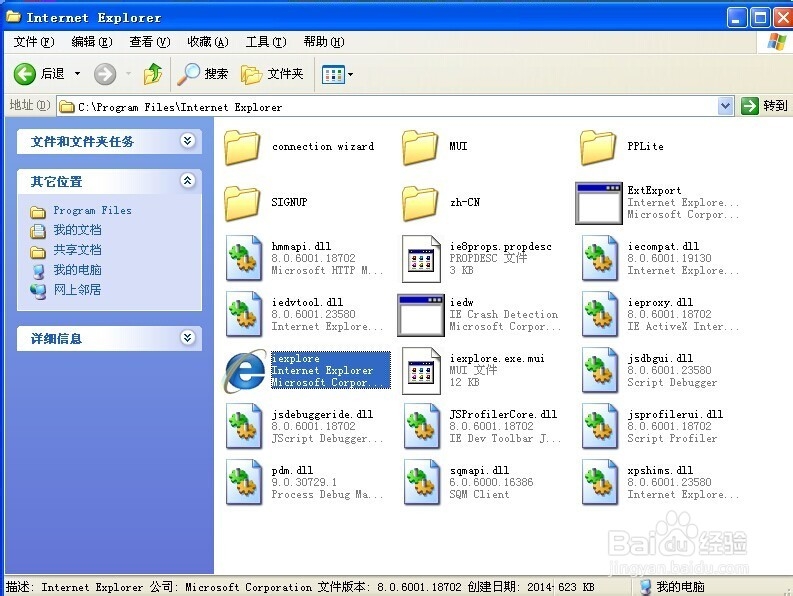
Task: Open the Views layout icon
Action: click(x=333, y=75)
